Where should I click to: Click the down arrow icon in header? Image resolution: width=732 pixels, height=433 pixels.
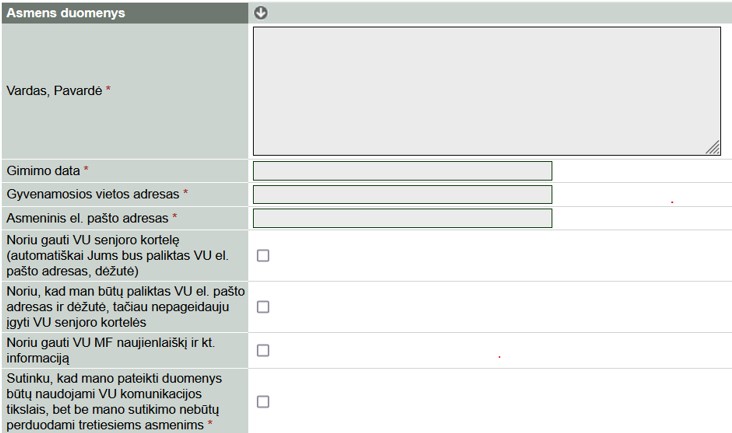point(262,13)
